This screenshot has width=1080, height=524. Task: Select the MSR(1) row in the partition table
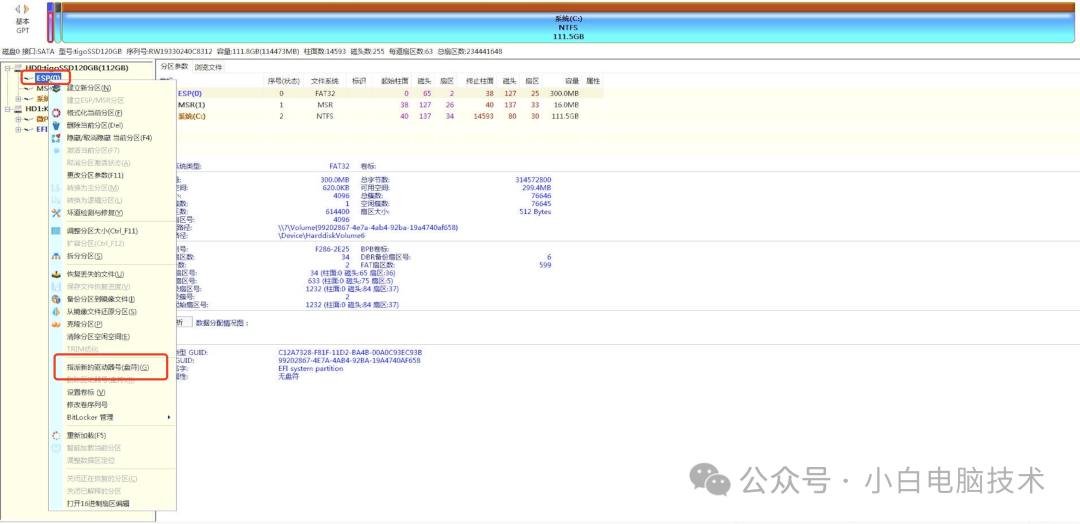tap(191, 104)
